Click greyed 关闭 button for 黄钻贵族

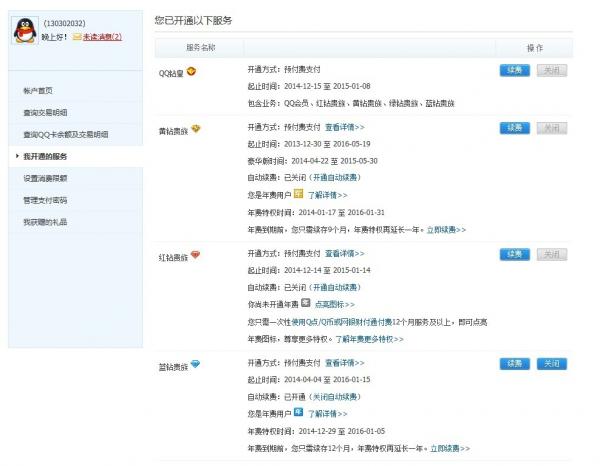[552, 128]
